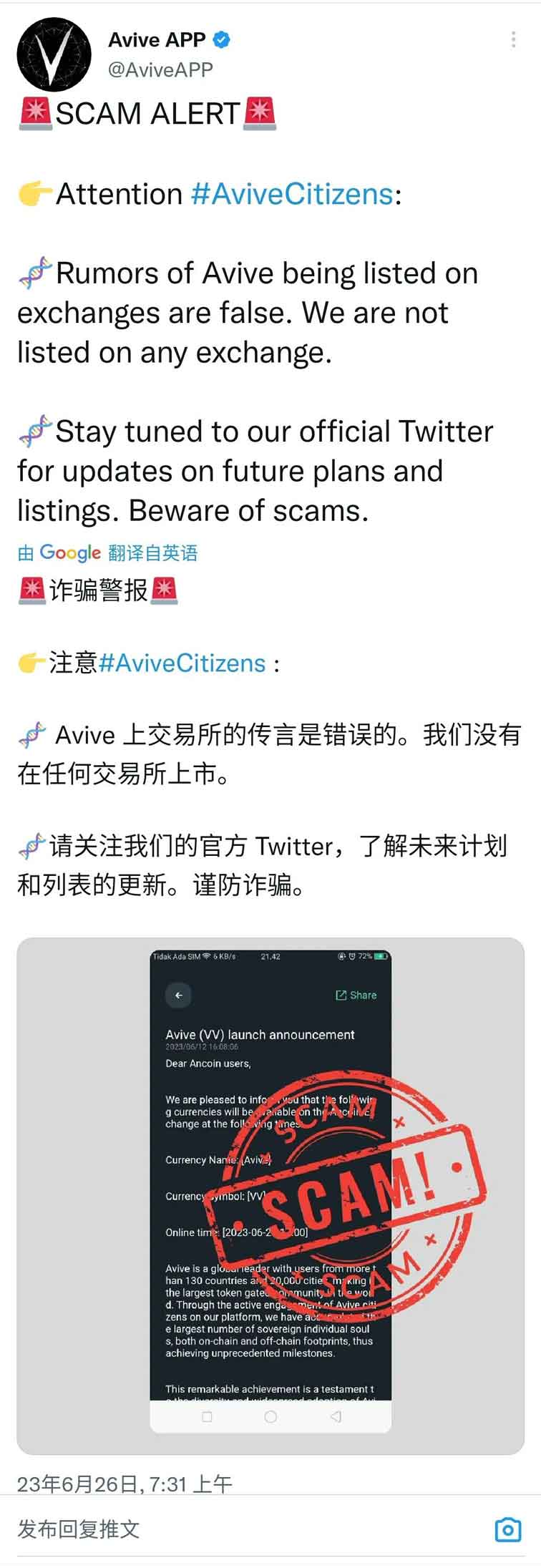This screenshot has height=1568, width=541.
Task: Click the #AviveCitizens hashtag in English text
Action: pyautogui.click(x=292, y=194)
